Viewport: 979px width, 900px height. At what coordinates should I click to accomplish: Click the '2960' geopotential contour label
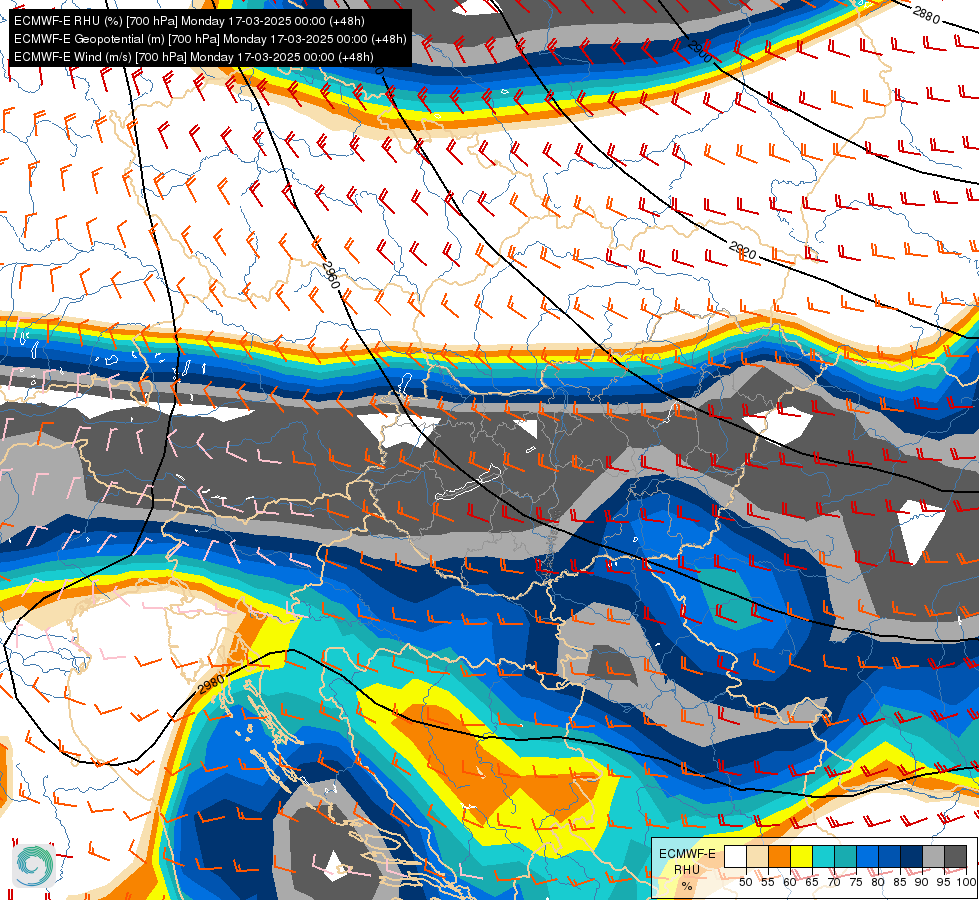pyautogui.click(x=331, y=274)
